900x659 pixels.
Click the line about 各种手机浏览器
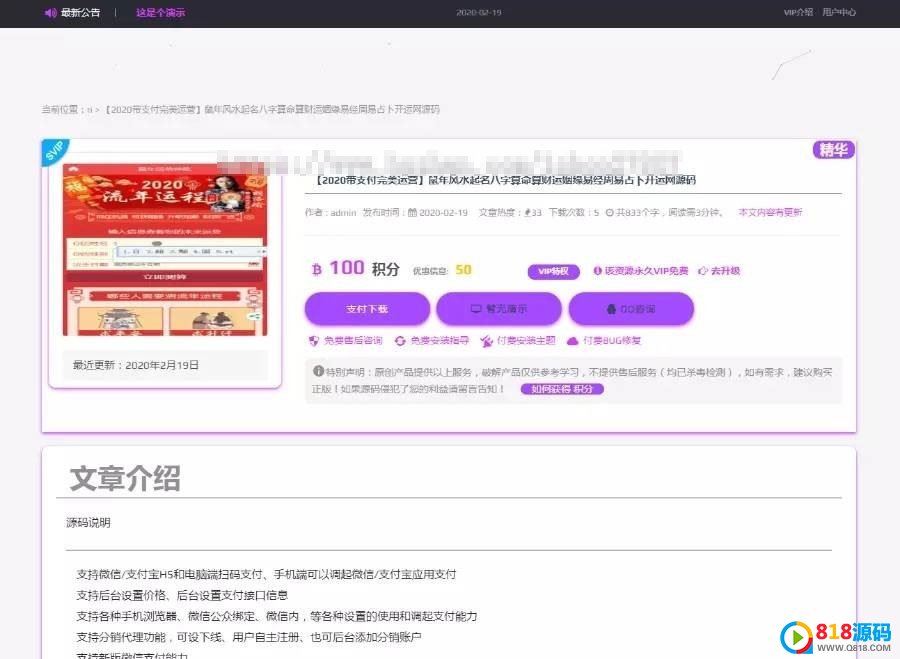click(x=277, y=617)
